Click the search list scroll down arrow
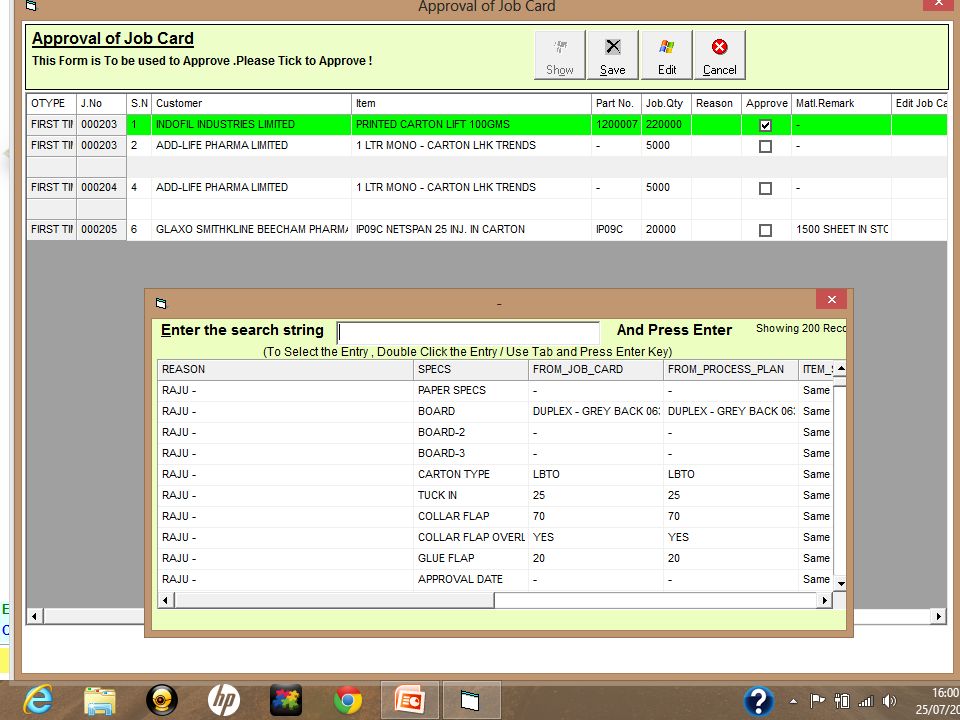 [841, 583]
